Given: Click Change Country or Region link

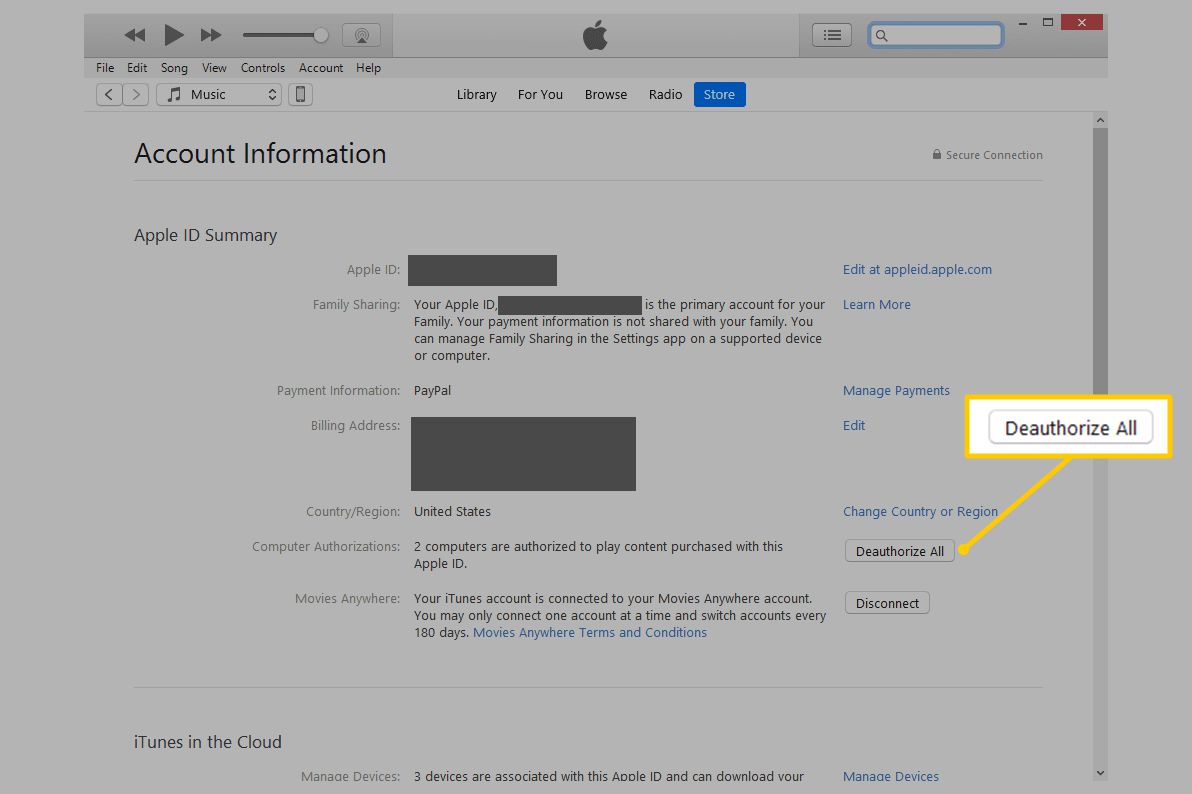Looking at the screenshot, I should 920,512.
